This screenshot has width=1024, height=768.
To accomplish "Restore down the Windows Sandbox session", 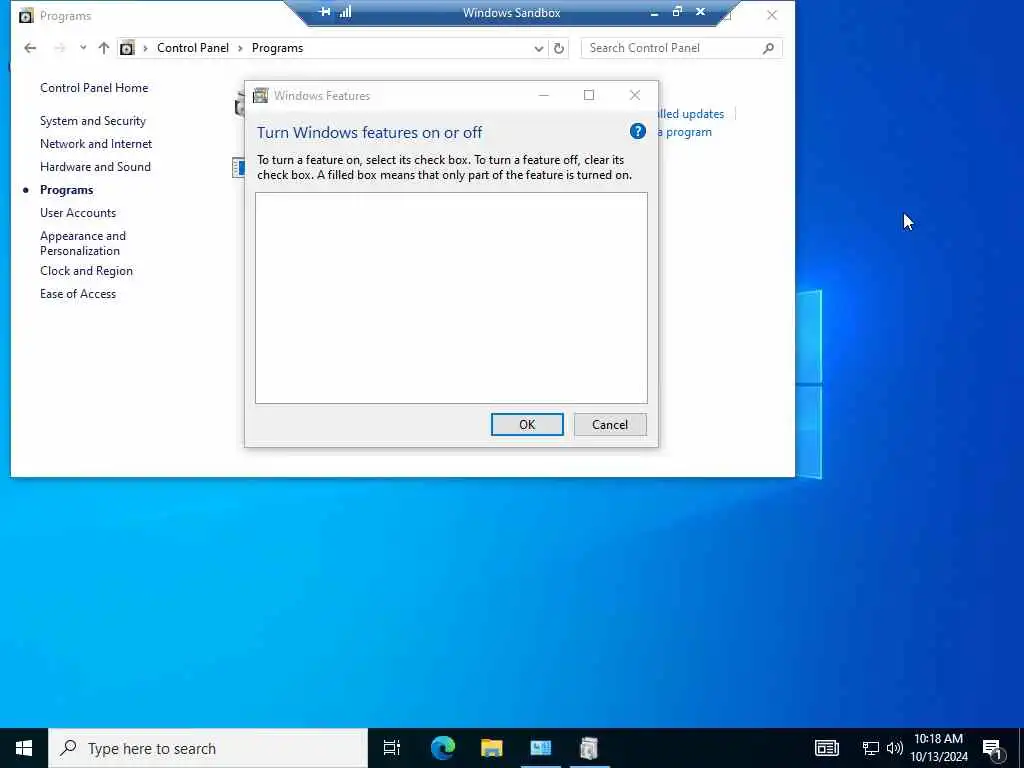I will (677, 12).
